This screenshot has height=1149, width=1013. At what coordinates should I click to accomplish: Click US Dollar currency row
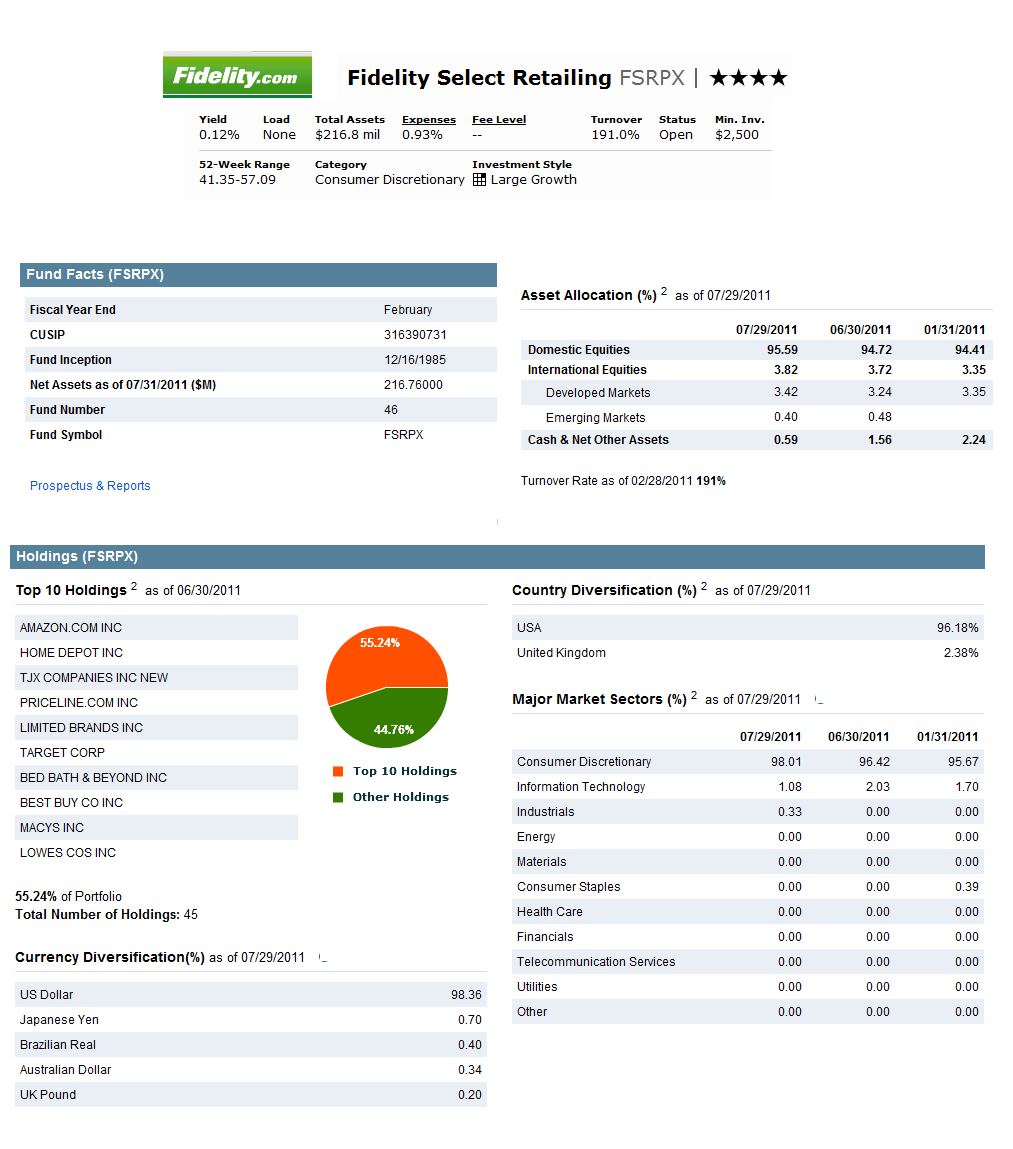click(x=251, y=995)
